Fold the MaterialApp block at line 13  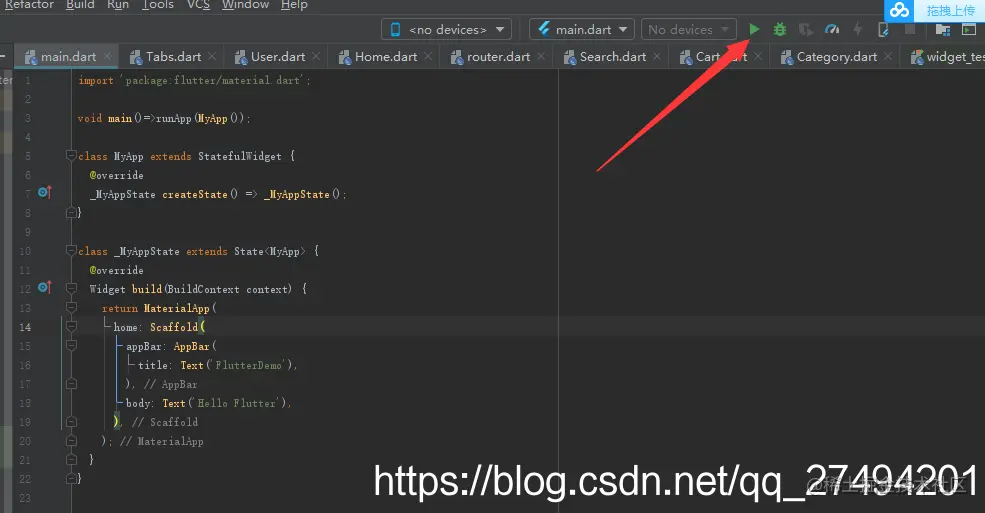click(71, 307)
